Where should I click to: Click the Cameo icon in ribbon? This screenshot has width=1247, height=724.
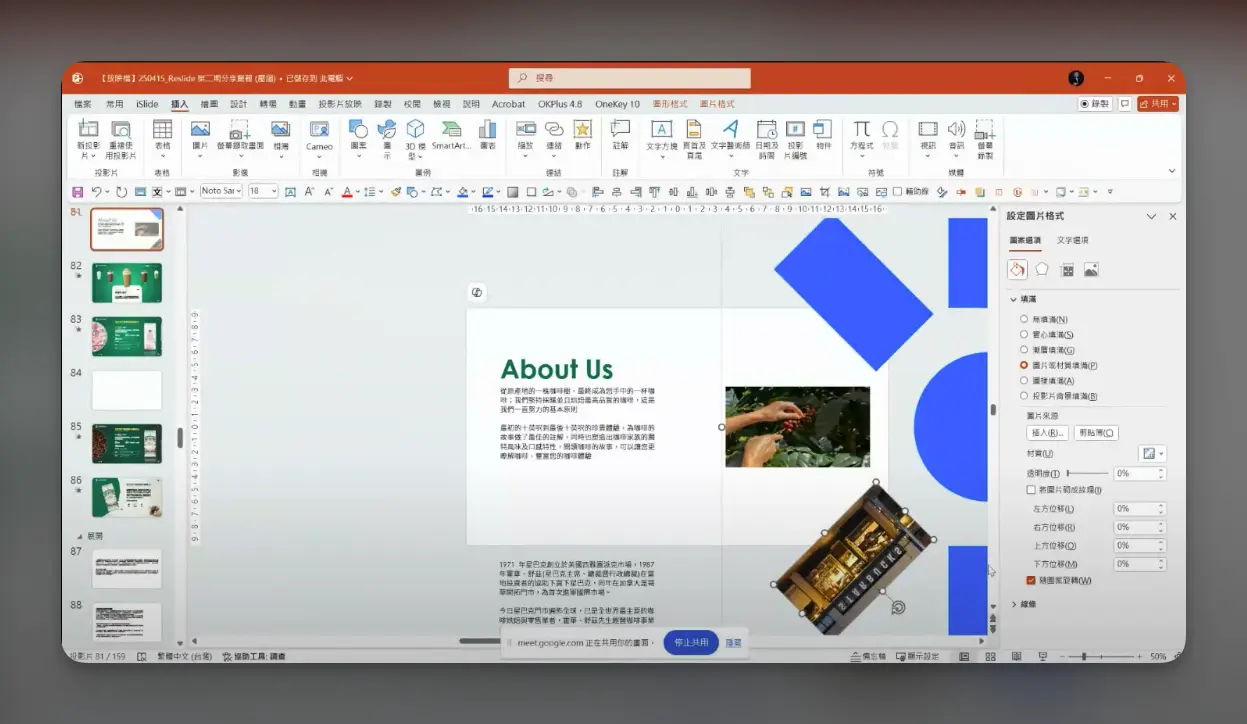(319, 130)
